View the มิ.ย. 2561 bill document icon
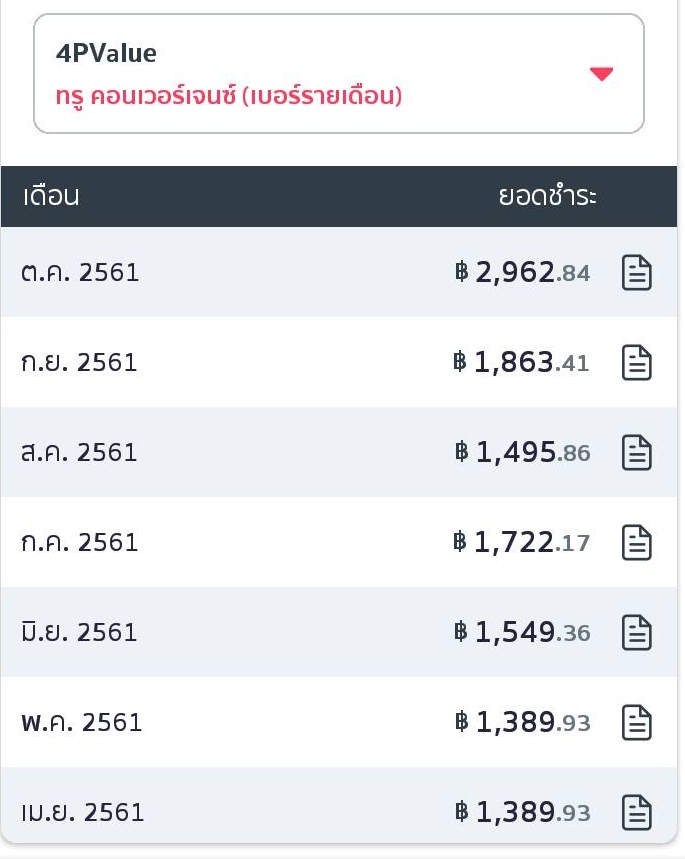 [637, 632]
